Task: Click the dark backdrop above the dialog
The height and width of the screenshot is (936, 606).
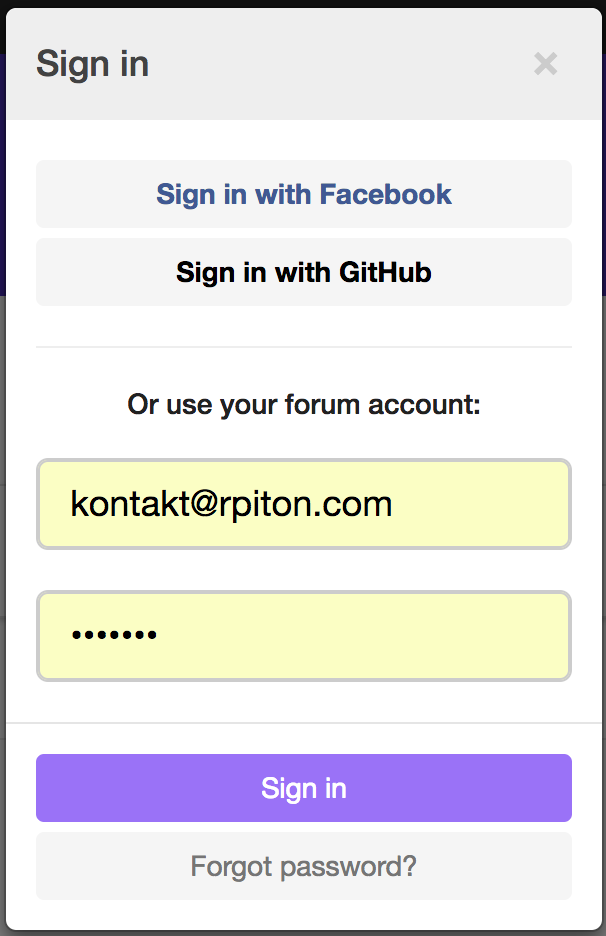Action: click(300, 4)
